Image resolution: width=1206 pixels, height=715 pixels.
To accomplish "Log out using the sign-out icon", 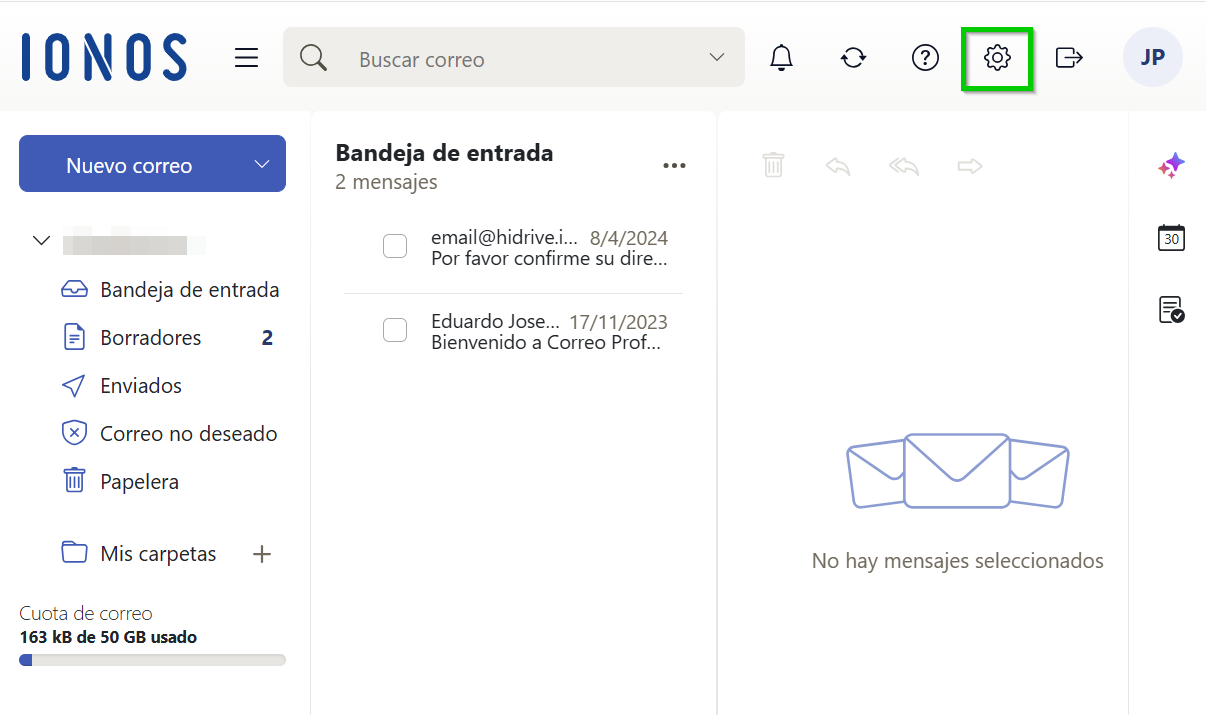I will point(1069,57).
